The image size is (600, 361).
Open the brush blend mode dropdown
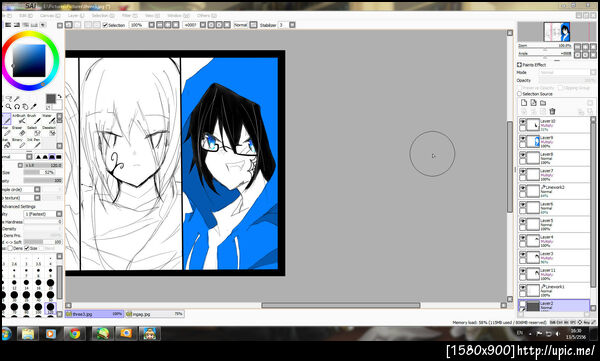click(x=29, y=157)
